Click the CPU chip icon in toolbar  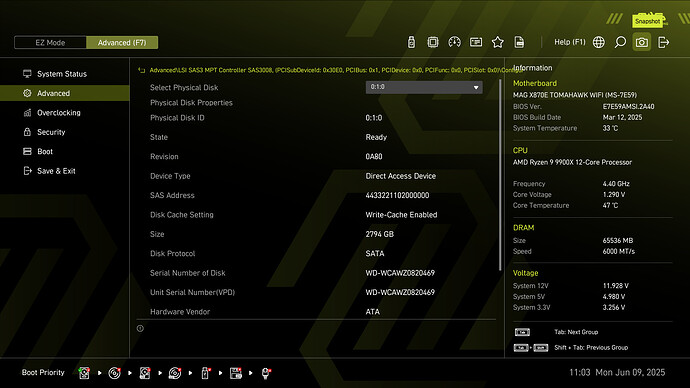(433, 42)
